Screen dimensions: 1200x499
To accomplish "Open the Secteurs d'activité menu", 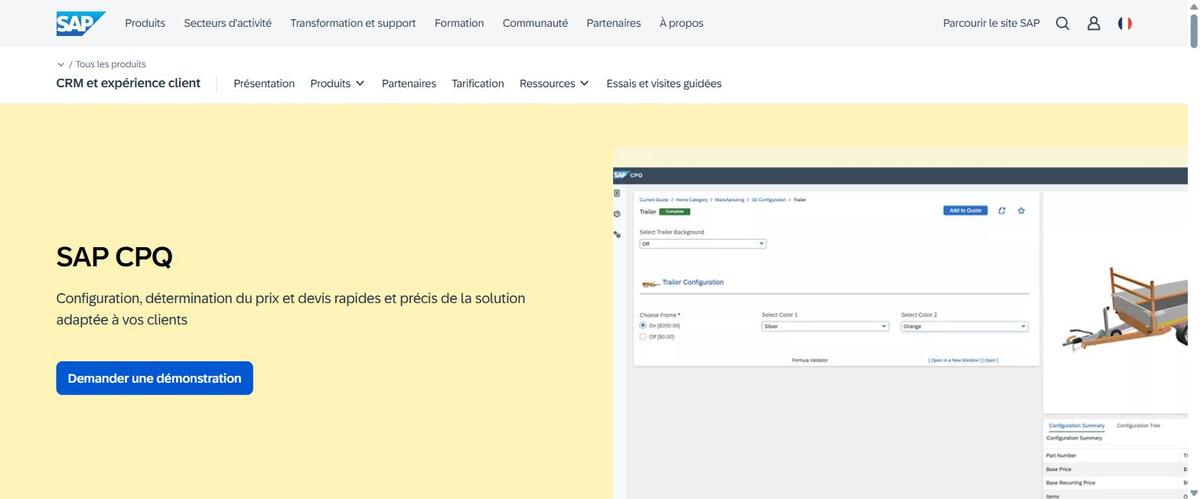I will (228, 23).
